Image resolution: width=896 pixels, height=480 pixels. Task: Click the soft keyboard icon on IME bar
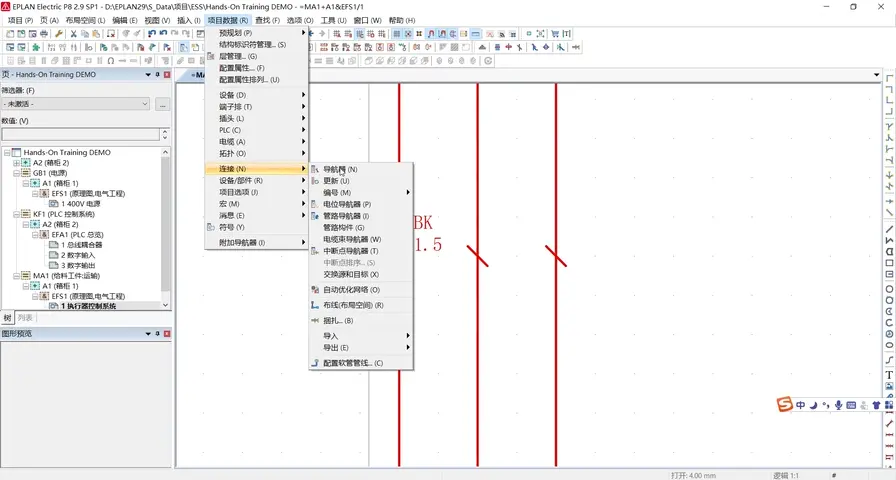tap(851, 405)
